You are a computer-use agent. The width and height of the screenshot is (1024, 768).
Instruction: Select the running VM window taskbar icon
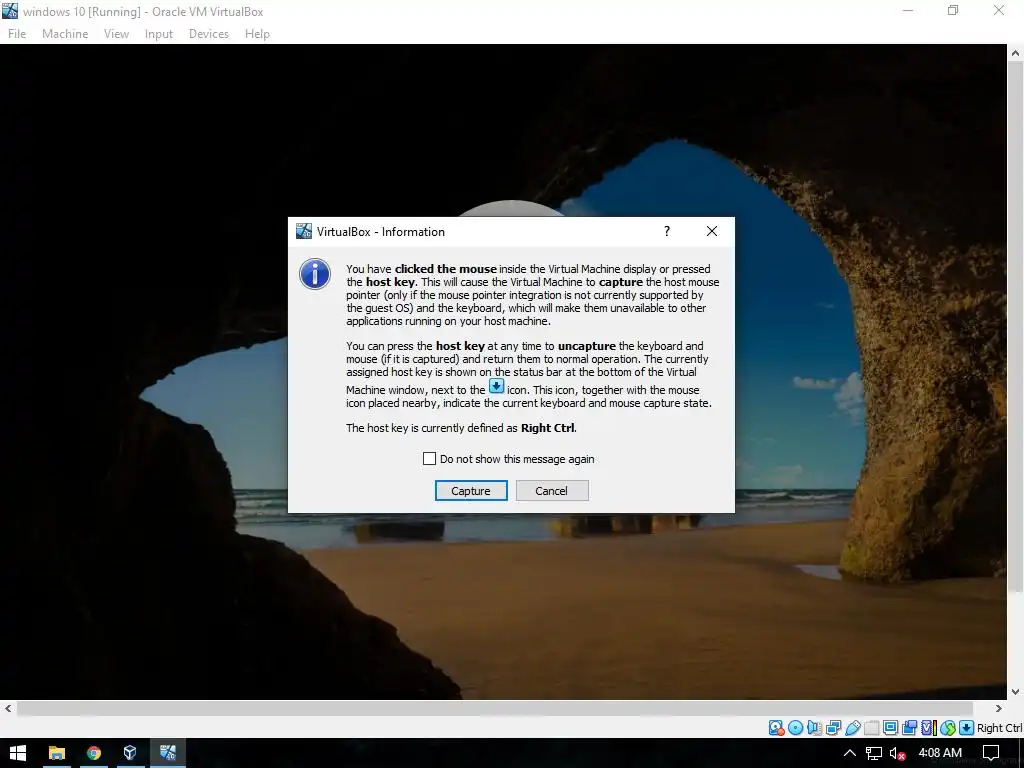click(168, 753)
